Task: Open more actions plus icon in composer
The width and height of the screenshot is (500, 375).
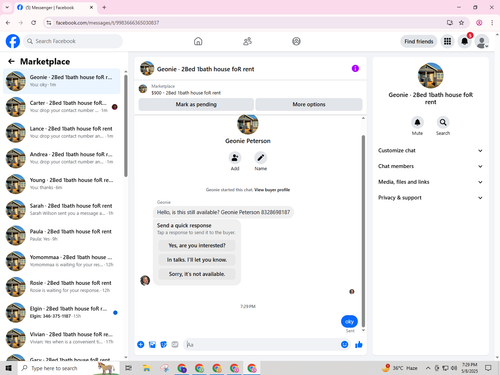Action: click(141, 344)
